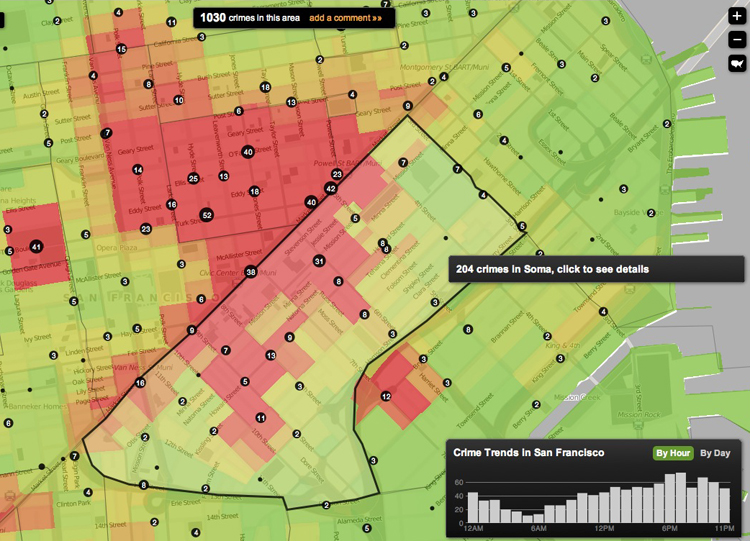The image size is (750, 541).
Task: Click the cluster marker labeled 38
Action: point(251,272)
